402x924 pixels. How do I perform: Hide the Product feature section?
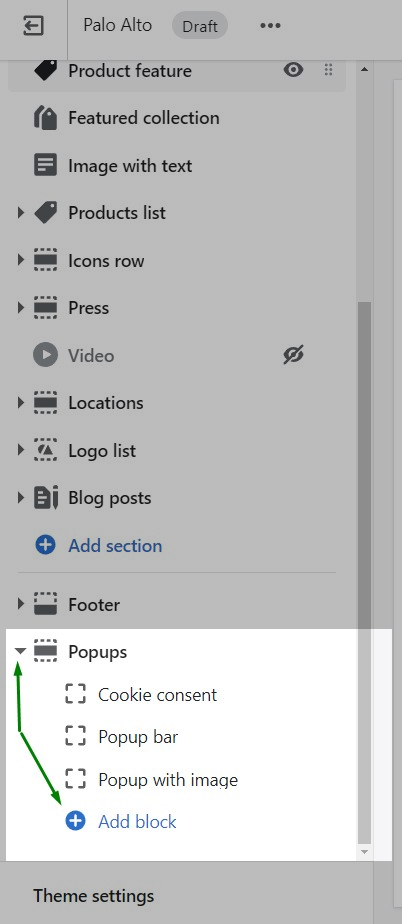pos(293,71)
